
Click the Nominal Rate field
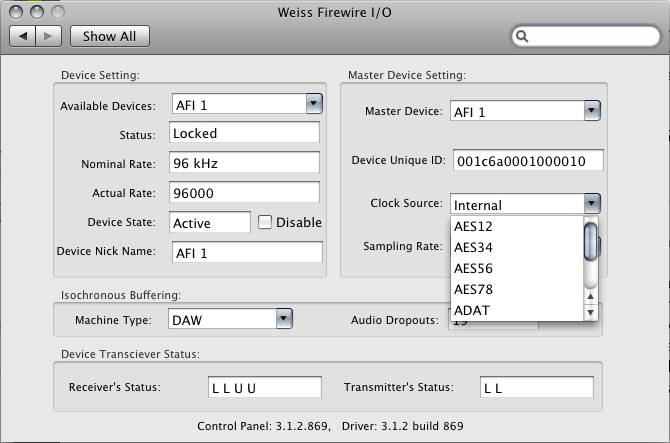tap(243, 163)
